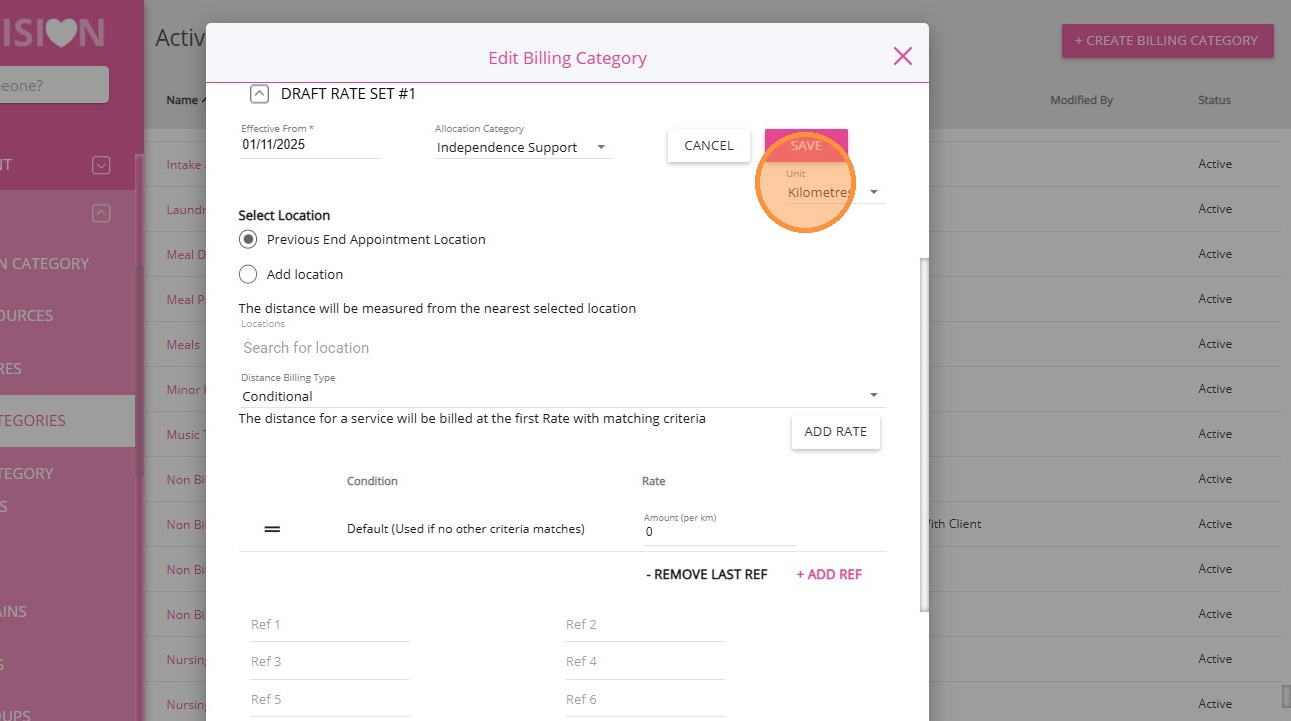This screenshot has width=1291, height=721.
Task: Click the Search for location field
Action: point(560,348)
